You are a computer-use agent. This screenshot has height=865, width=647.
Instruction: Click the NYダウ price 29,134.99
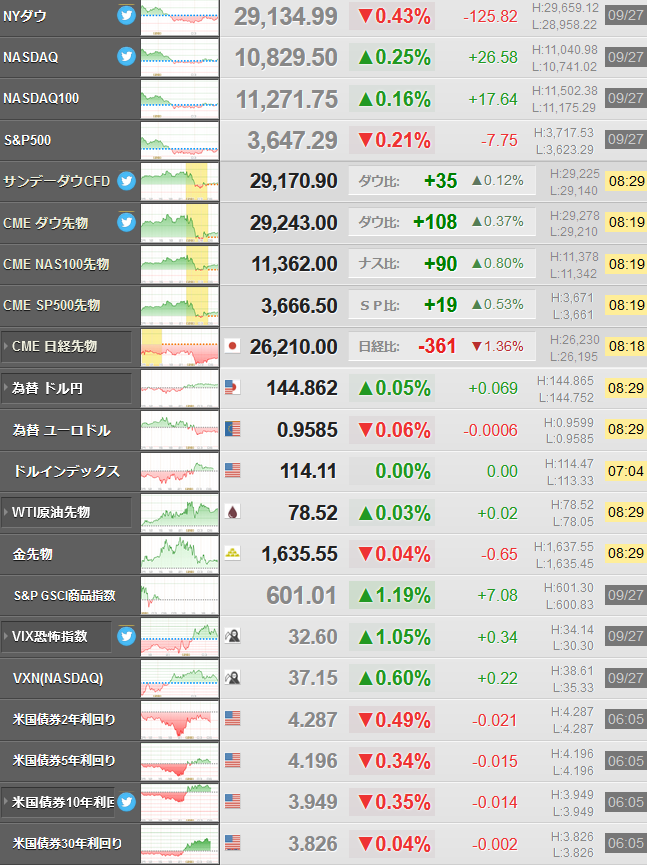tap(286, 17)
